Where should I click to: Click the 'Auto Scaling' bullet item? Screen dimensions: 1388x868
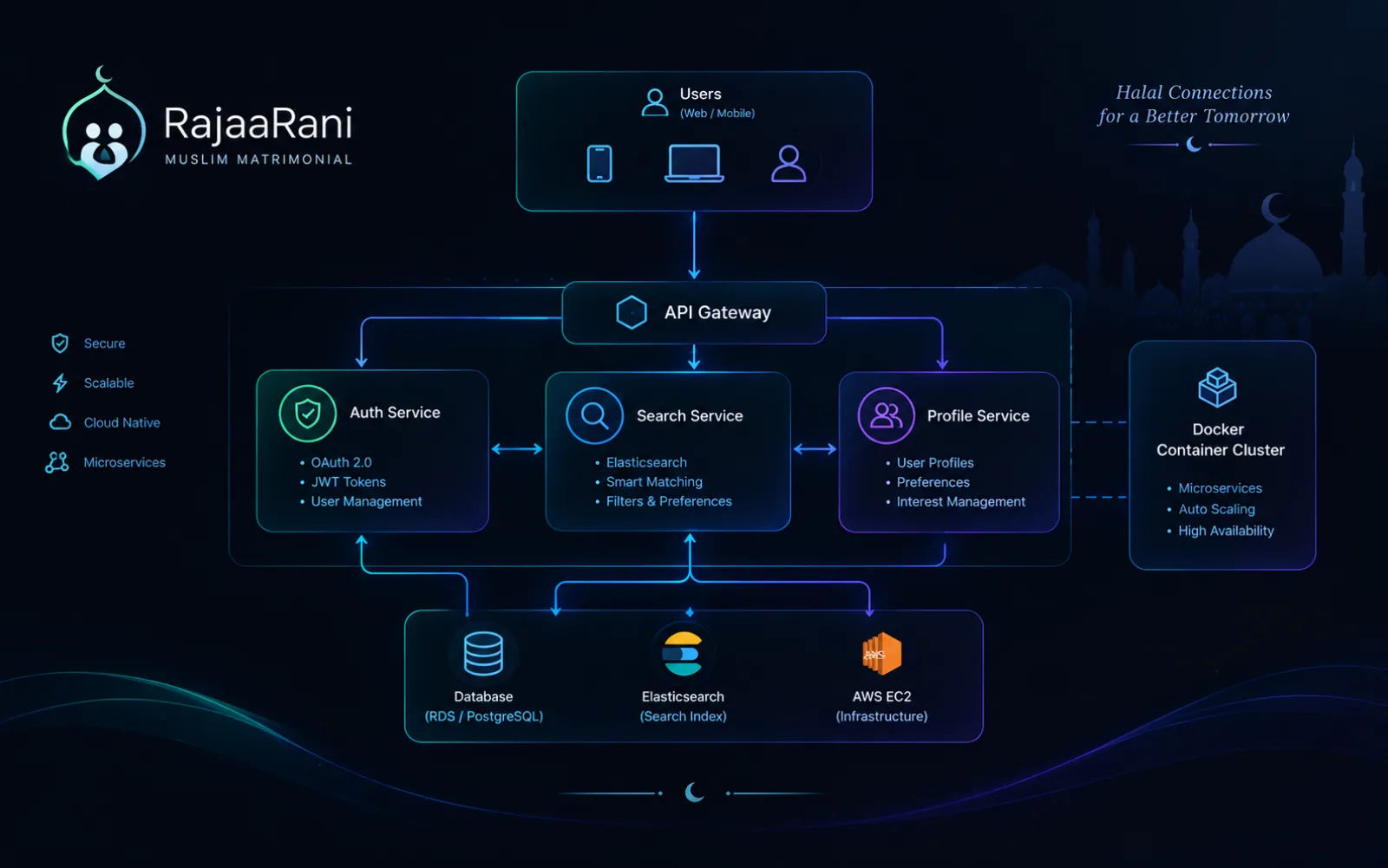coord(1216,510)
